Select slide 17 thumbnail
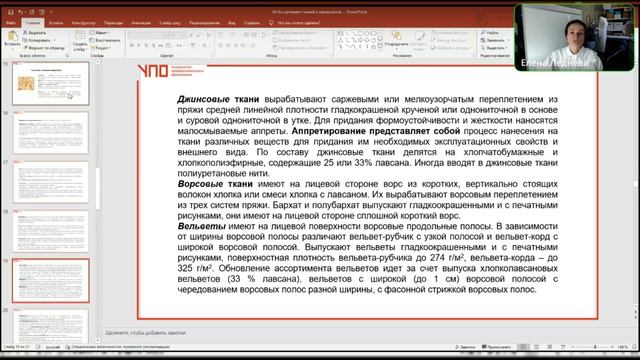Viewport: 640px width, 360px height. (x=51, y=182)
